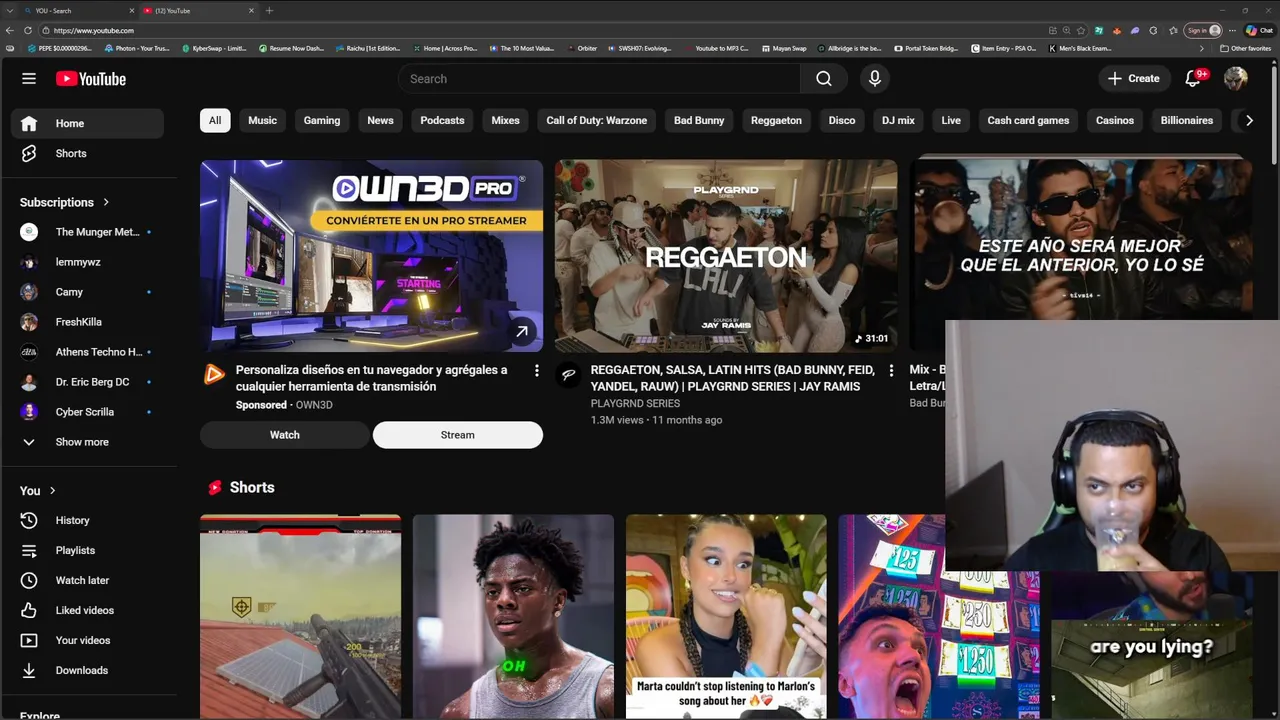Image resolution: width=1280 pixels, height=720 pixels.
Task: Select the Bad Bunny chip
Action: coord(699,120)
